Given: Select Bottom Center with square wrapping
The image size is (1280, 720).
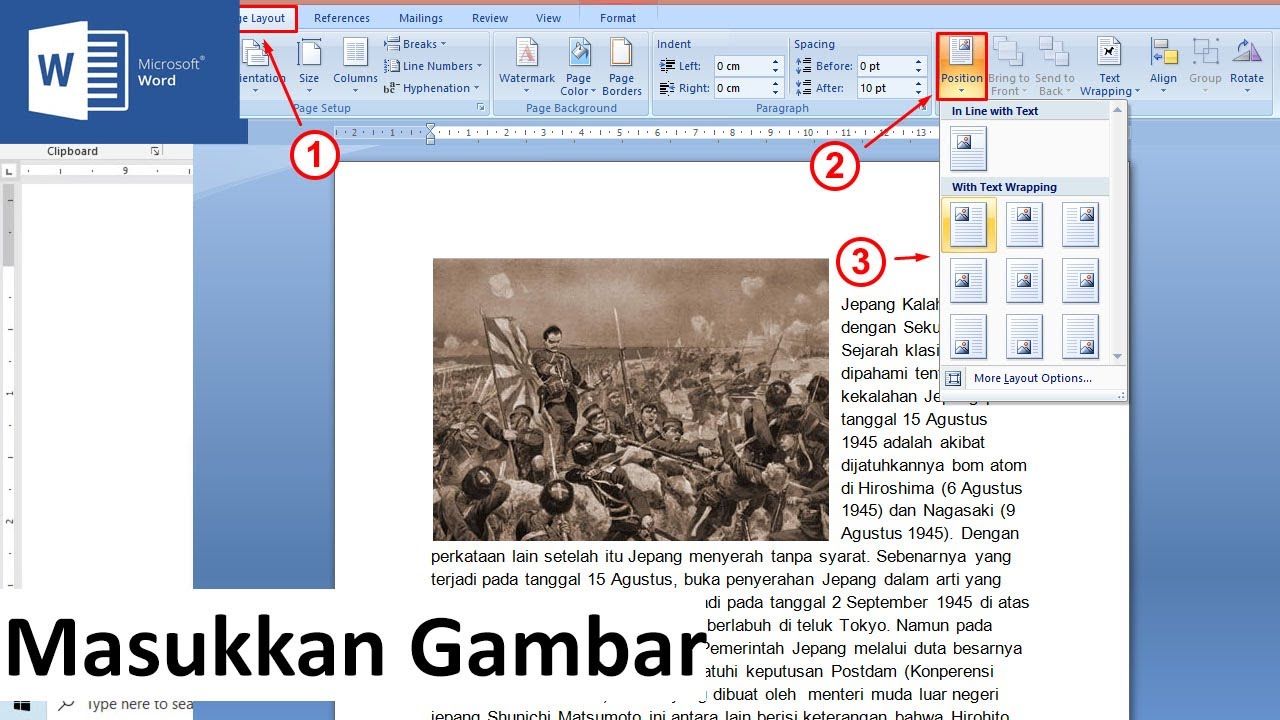Looking at the screenshot, I should pos(1024,337).
